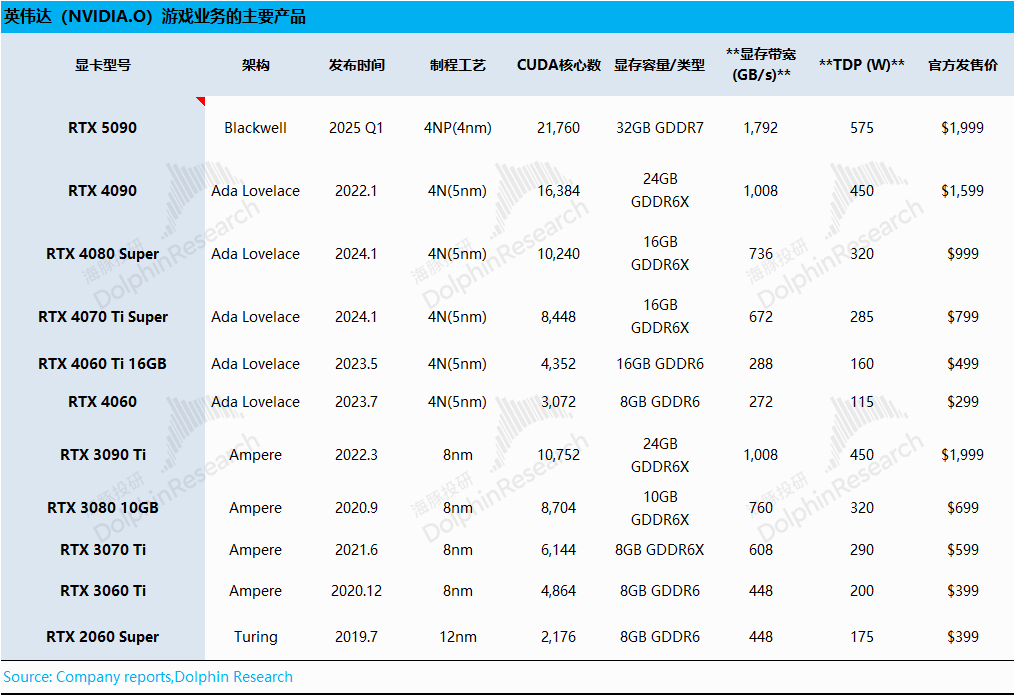Click the 架构 column header
This screenshot has width=1014, height=695.
click(x=255, y=65)
